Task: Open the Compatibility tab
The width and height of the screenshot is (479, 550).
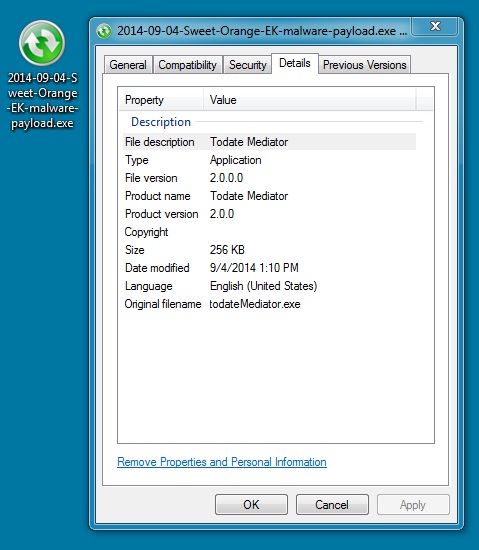Action: tap(188, 65)
